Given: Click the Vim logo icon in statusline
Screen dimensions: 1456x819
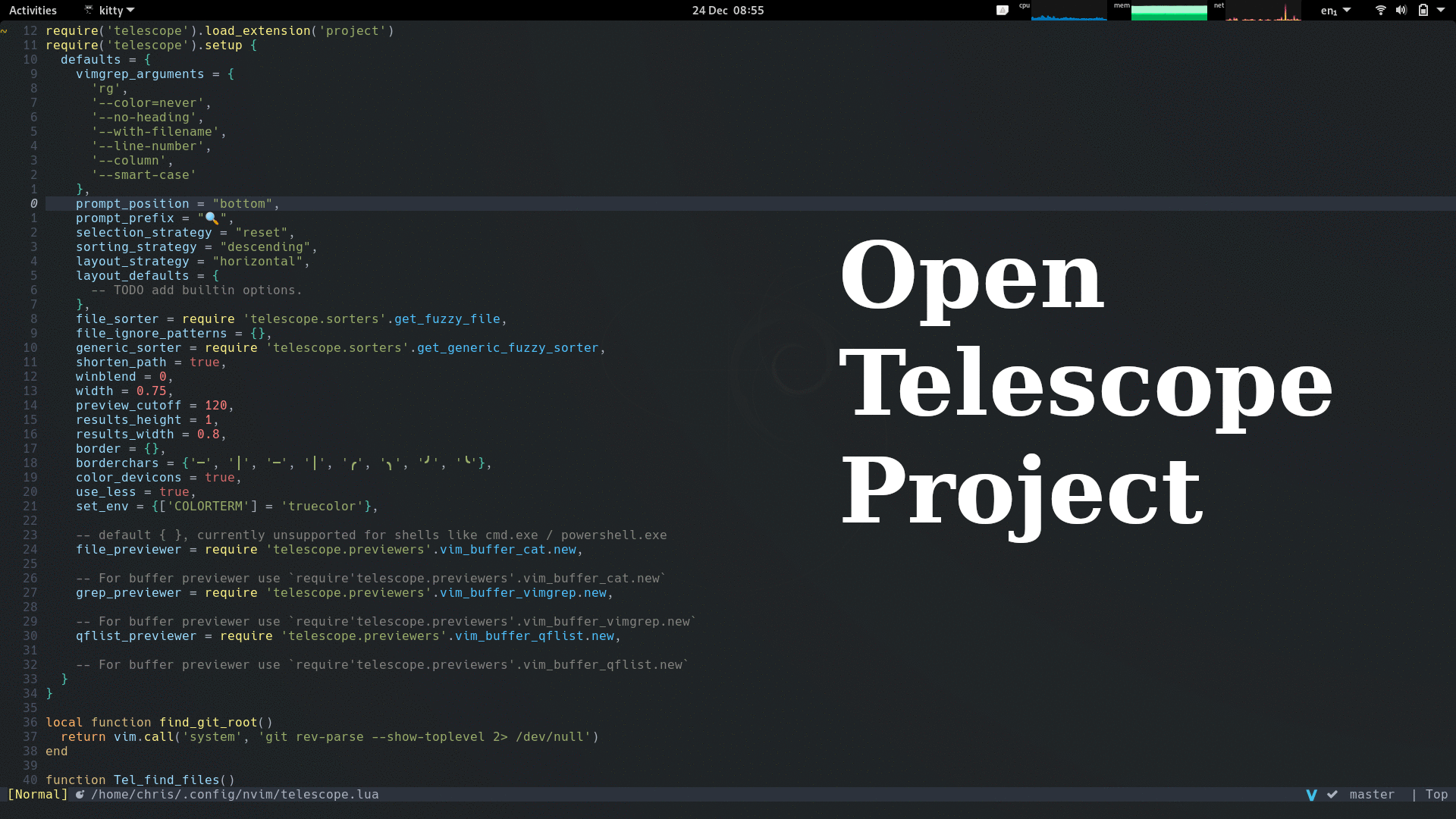Looking at the screenshot, I should [x=1311, y=795].
